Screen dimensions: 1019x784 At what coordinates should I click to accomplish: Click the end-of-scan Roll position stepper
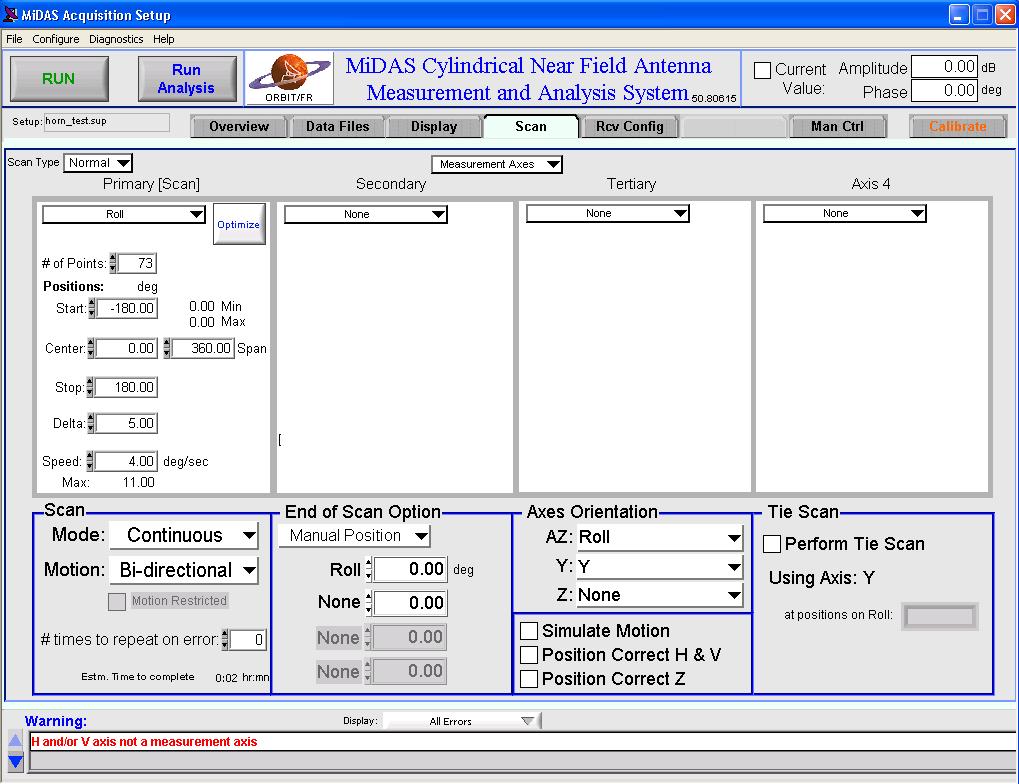point(368,569)
